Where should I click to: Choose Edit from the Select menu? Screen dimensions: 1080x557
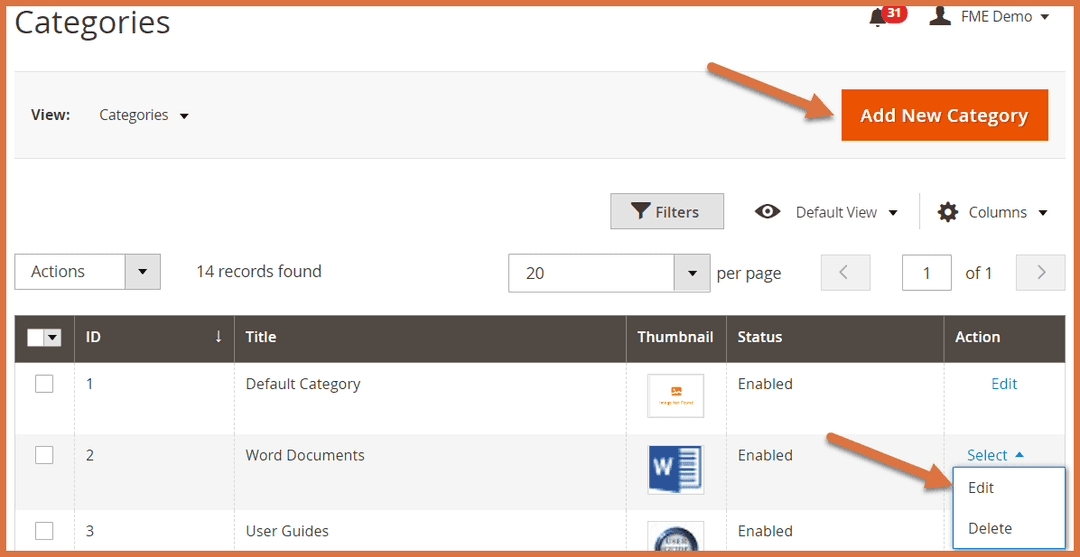[981, 488]
